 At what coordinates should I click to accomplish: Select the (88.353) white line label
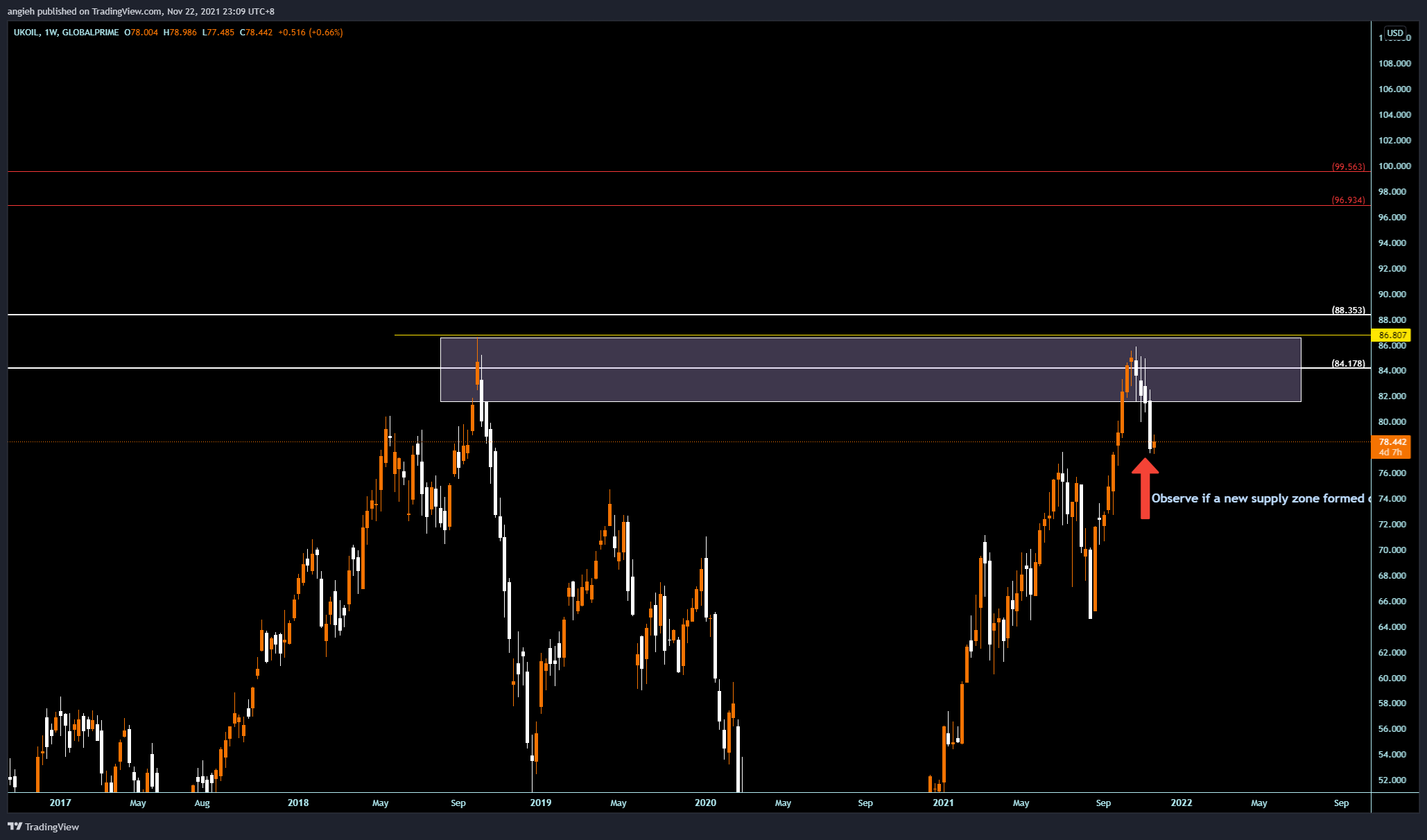pyautogui.click(x=1348, y=310)
